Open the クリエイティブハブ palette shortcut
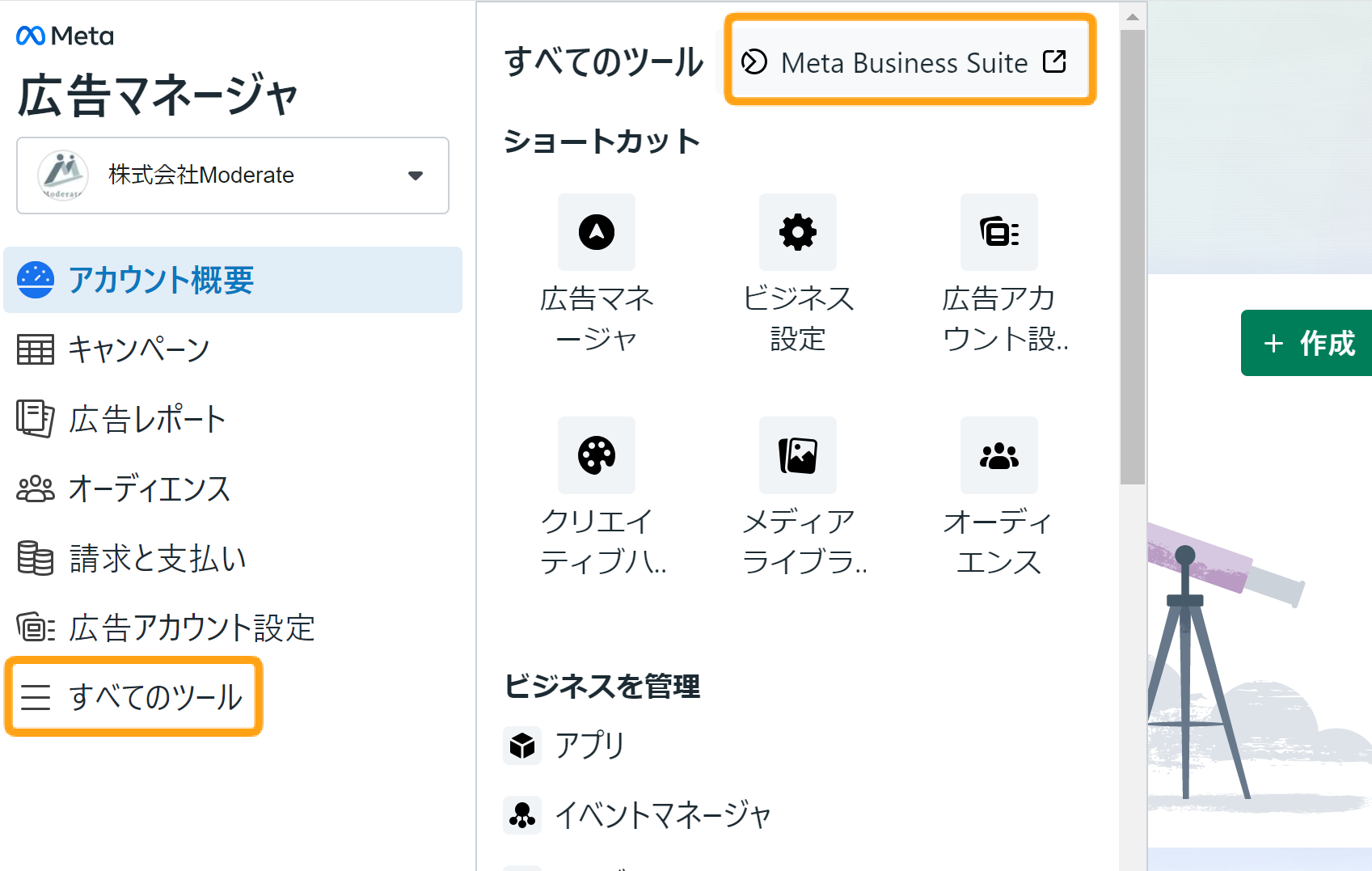Image resolution: width=1372 pixels, height=871 pixels. (597, 455)
